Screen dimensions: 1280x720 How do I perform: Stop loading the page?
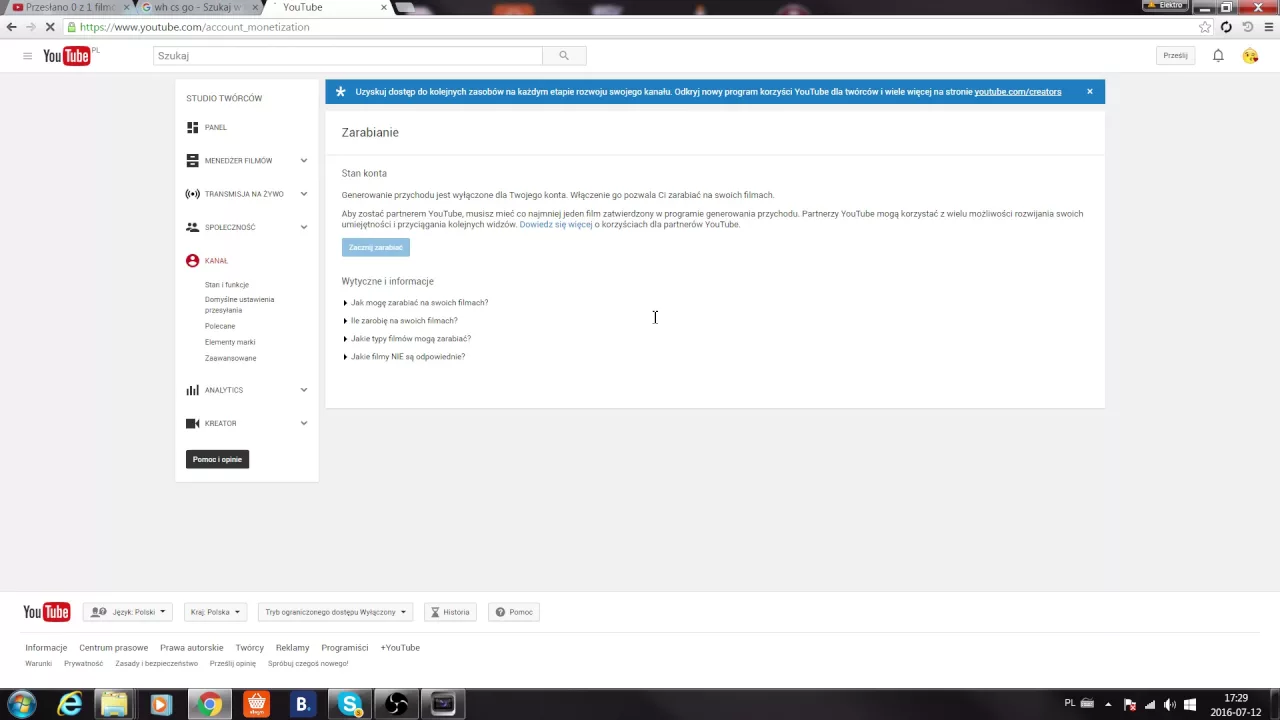tap(50, 27)
